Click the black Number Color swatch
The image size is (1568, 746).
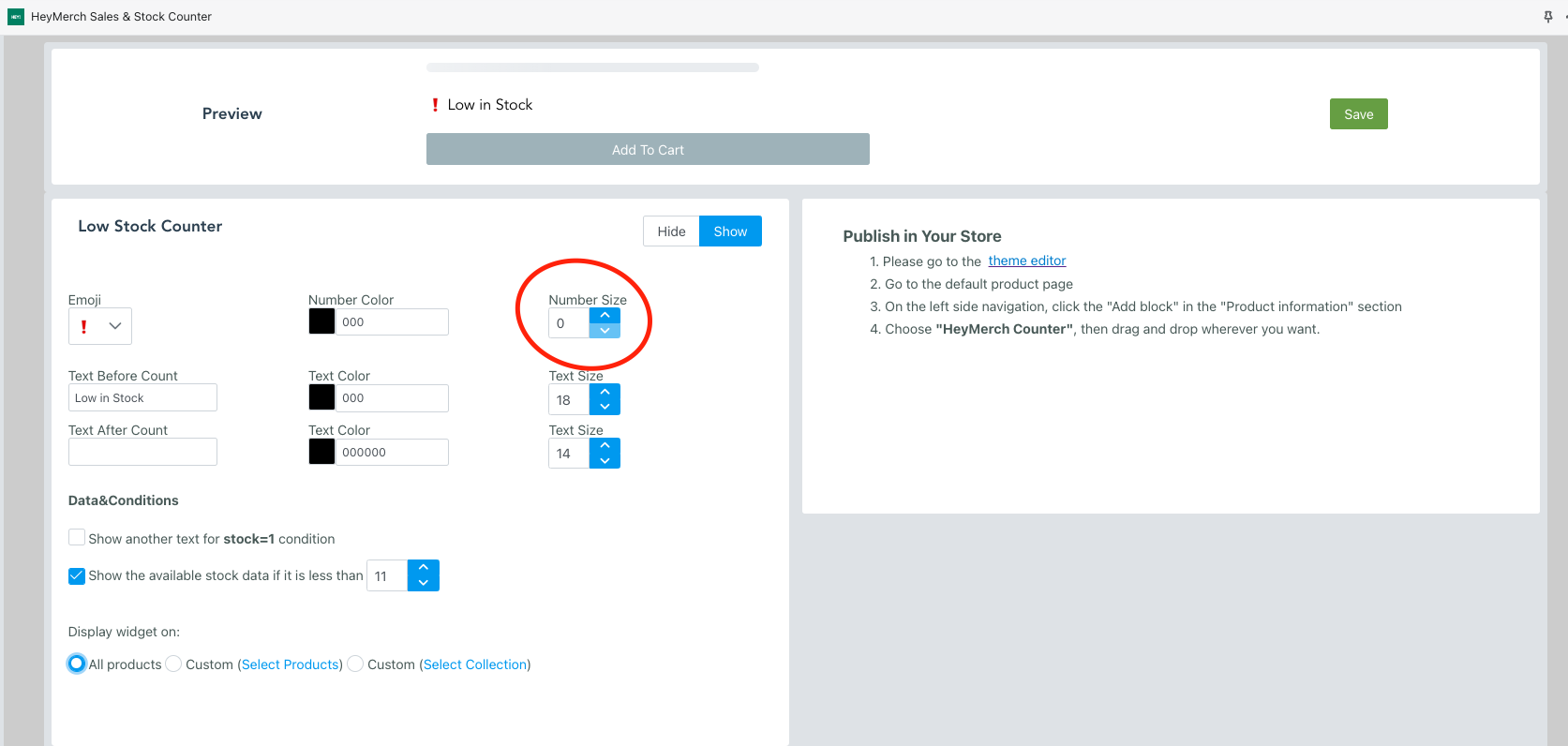(x=321, y=321)
